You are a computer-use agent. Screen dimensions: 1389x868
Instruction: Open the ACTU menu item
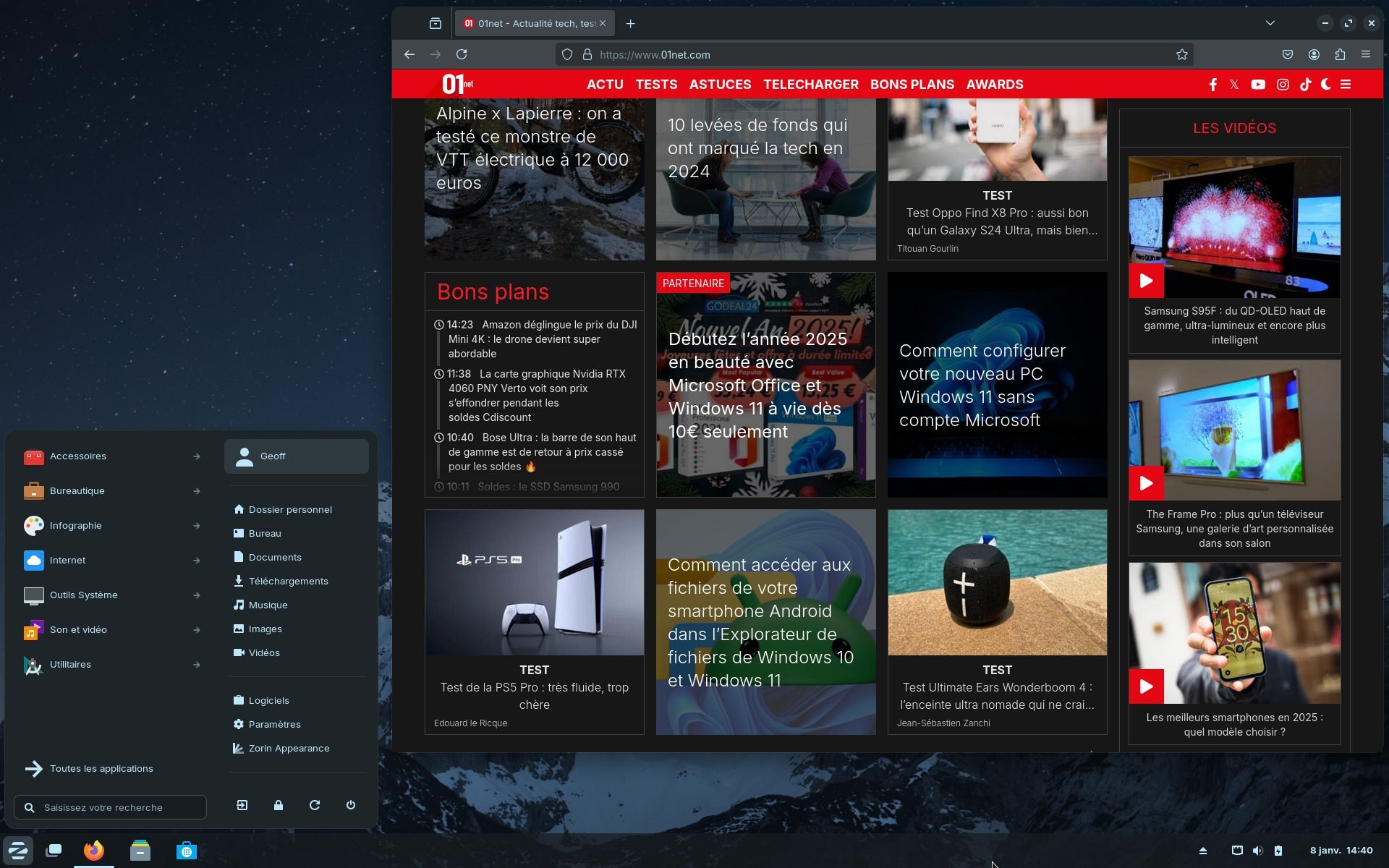click(x=605, y=85)
